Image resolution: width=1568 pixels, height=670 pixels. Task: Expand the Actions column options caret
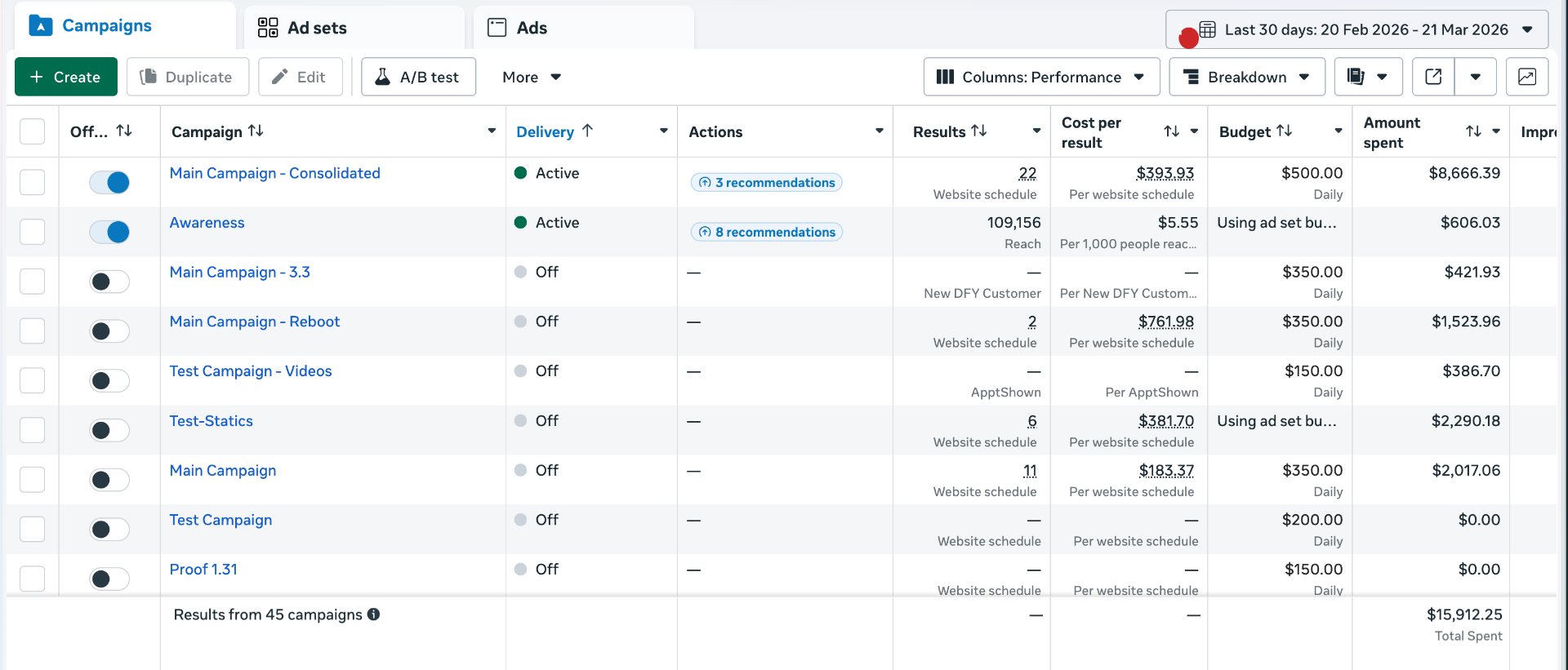[880, 131]
